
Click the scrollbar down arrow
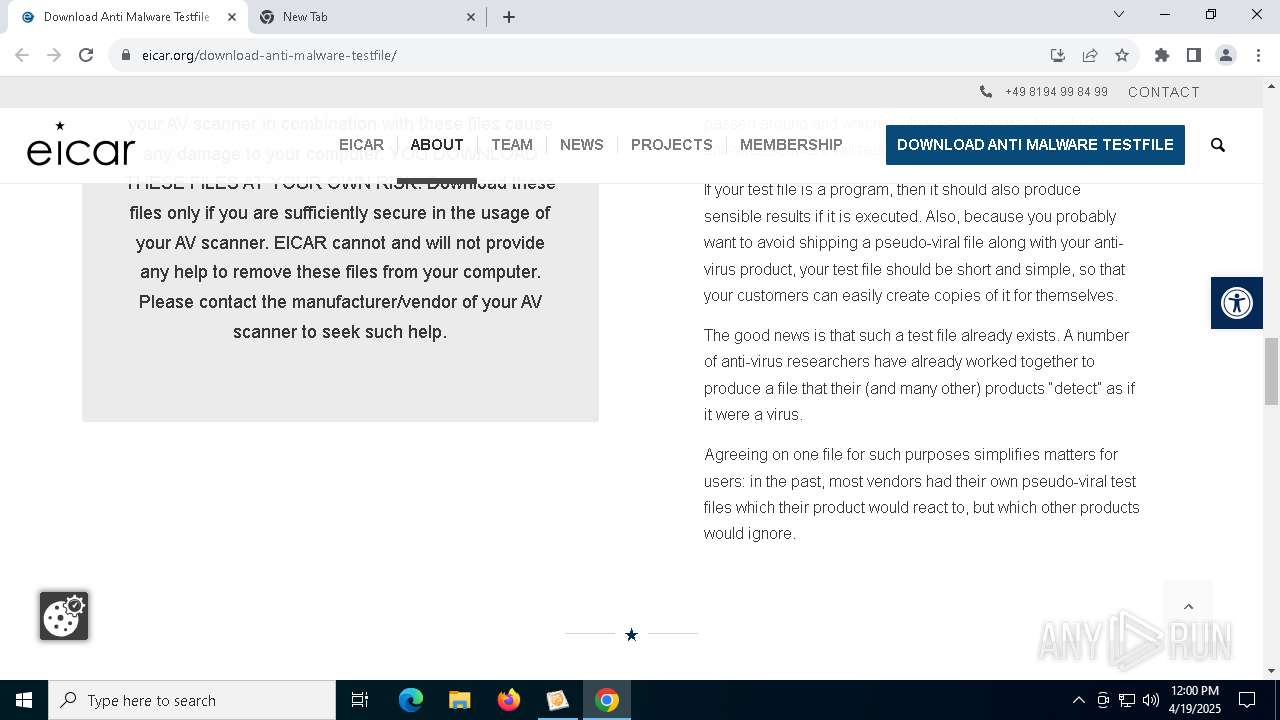[x=1271, y=671]
